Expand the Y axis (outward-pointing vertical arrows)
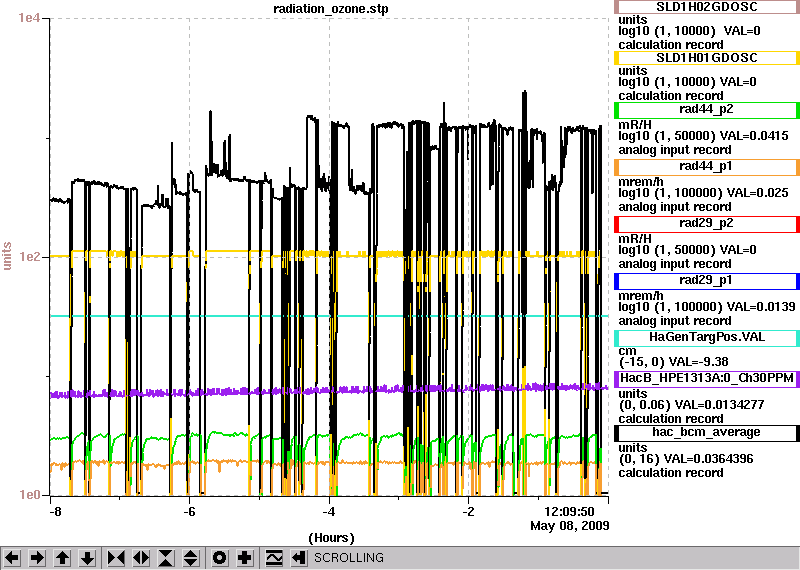This screenshot has height=570, width=800. [x=191, y=558]
